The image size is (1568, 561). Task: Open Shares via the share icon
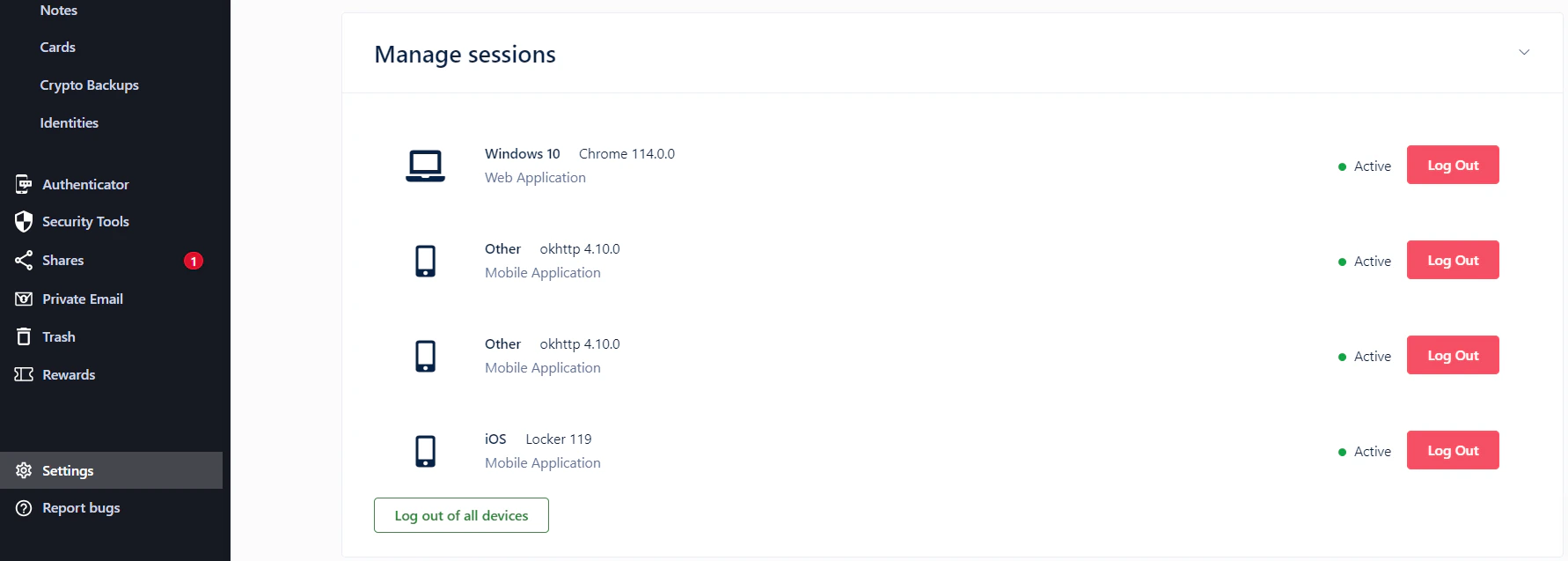[x=24, y=260]
